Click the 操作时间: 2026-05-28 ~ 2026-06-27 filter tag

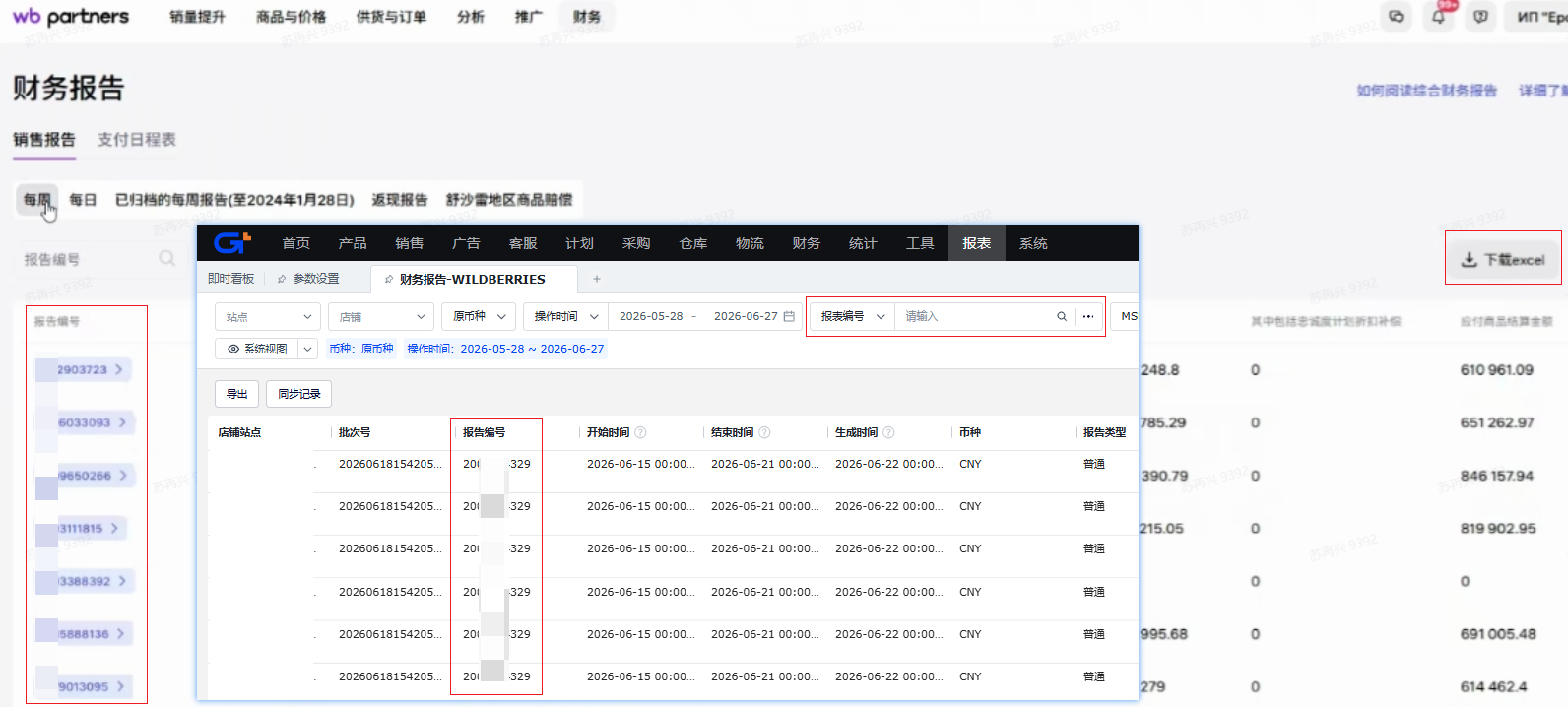coord(505,349)
